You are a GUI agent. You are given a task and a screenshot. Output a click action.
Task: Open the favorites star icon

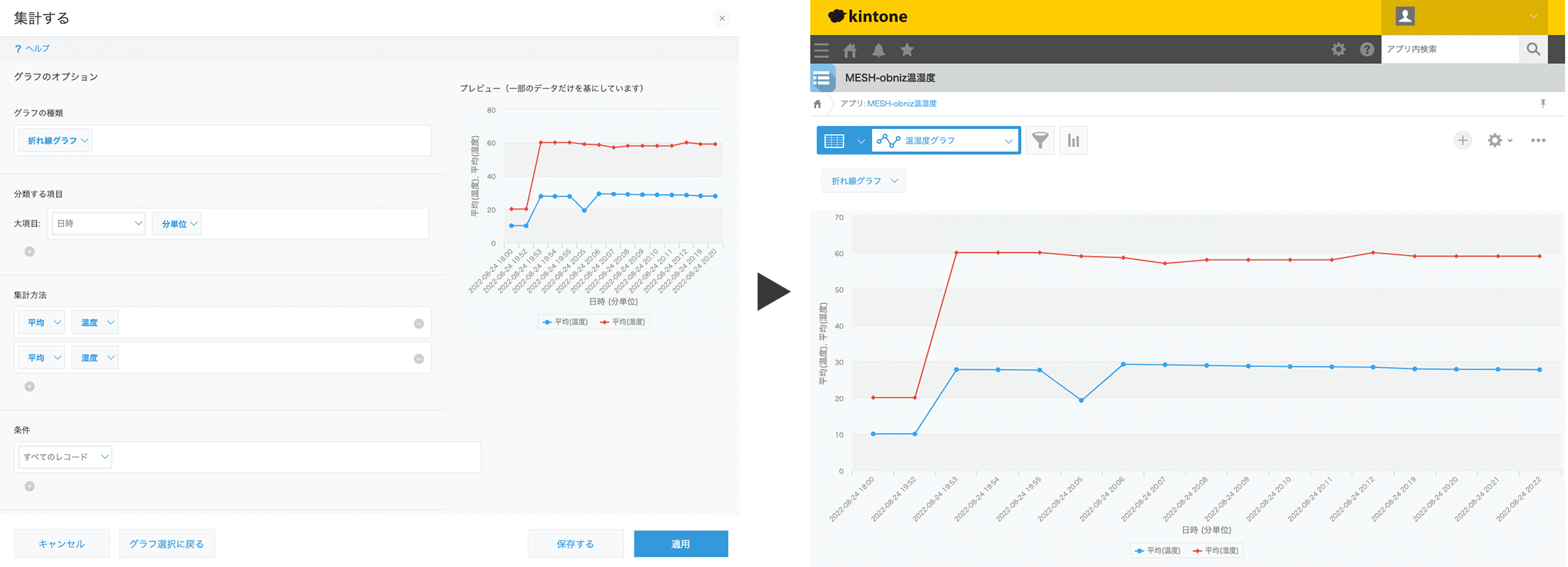(907, 50)
